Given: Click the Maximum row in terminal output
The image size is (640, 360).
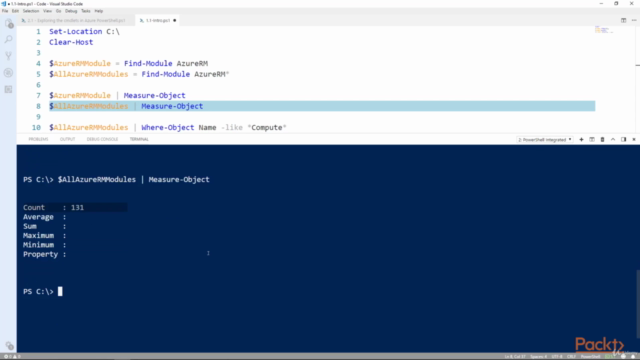Looking at the screenshot, I should click(44, 236).
